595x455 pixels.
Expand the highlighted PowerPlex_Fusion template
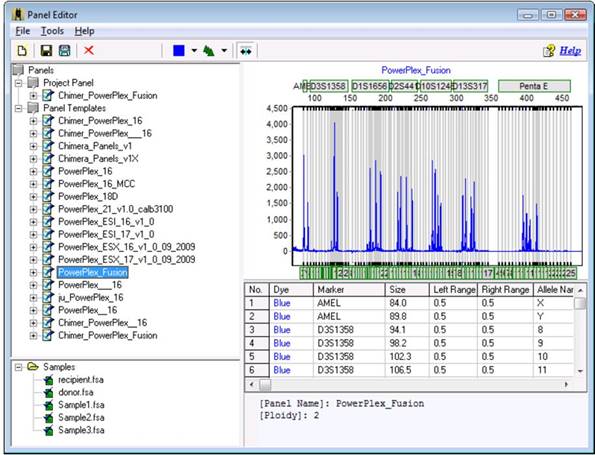33,272
